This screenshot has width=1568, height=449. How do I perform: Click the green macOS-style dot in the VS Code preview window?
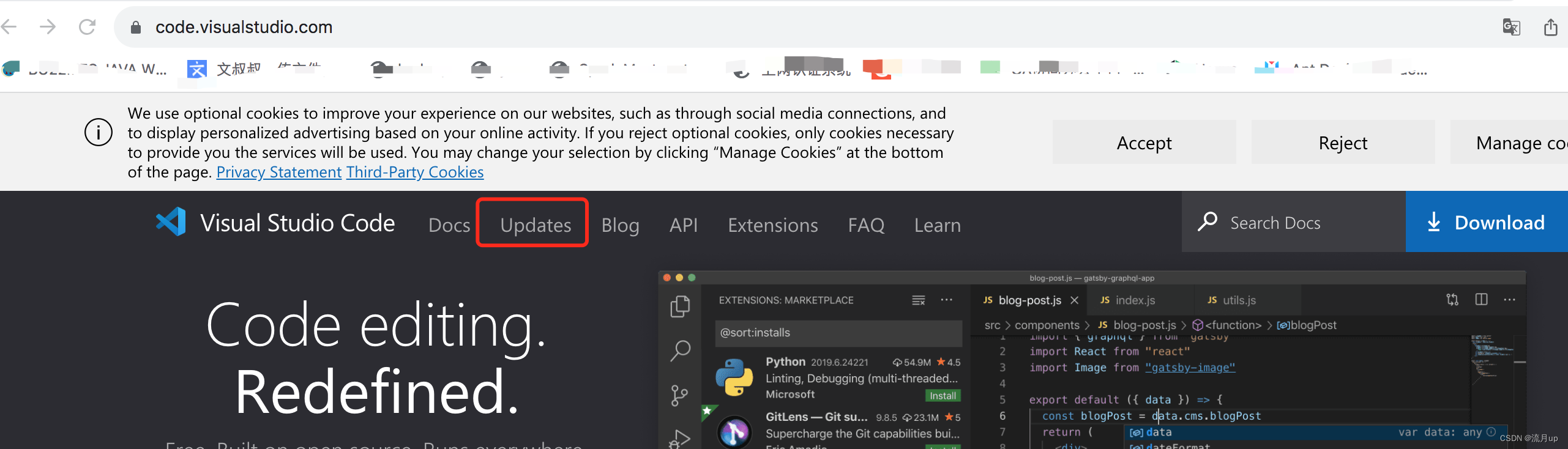[x=692, y=278]
